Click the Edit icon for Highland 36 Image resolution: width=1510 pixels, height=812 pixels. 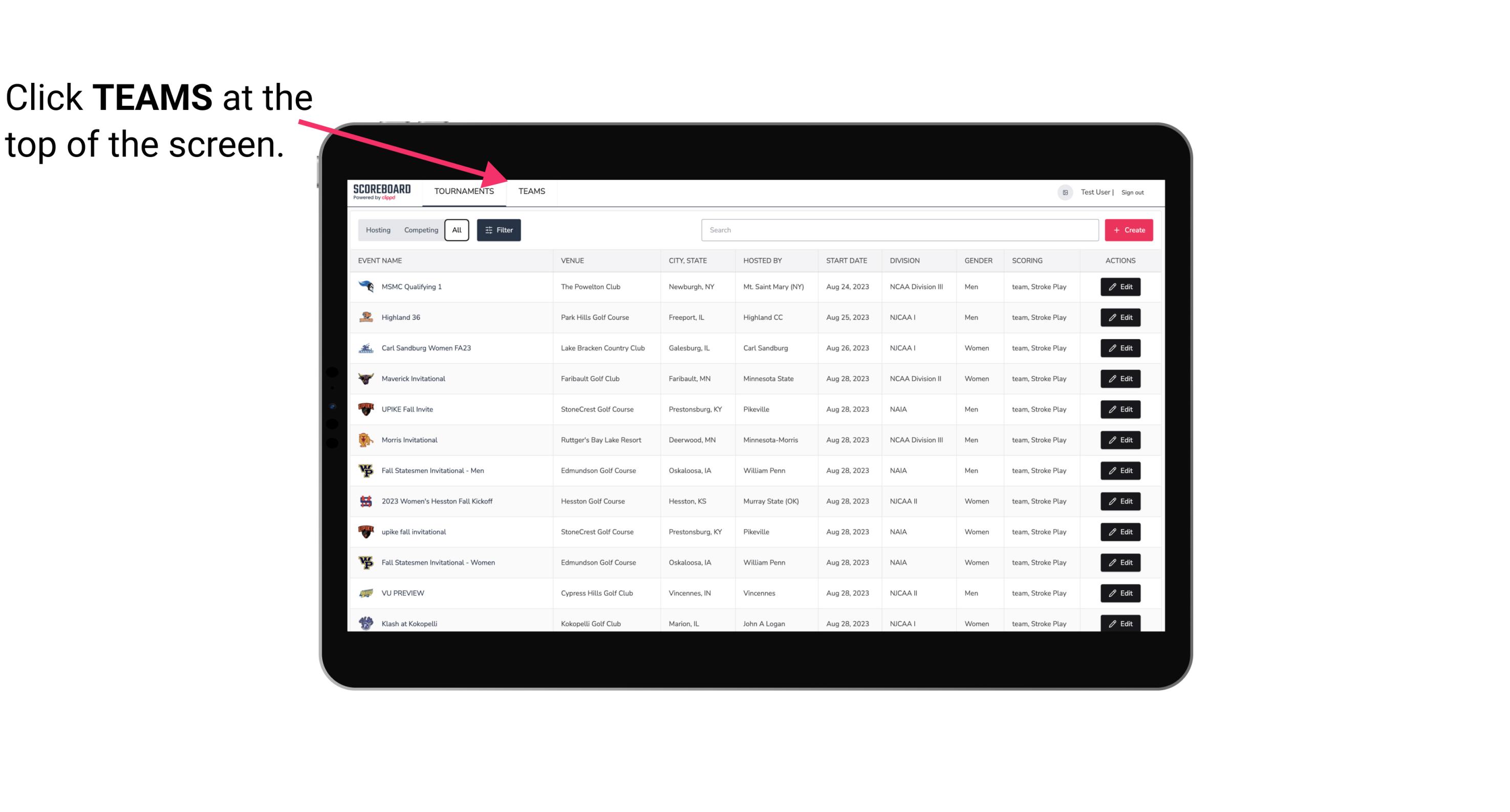[1120, 317]
